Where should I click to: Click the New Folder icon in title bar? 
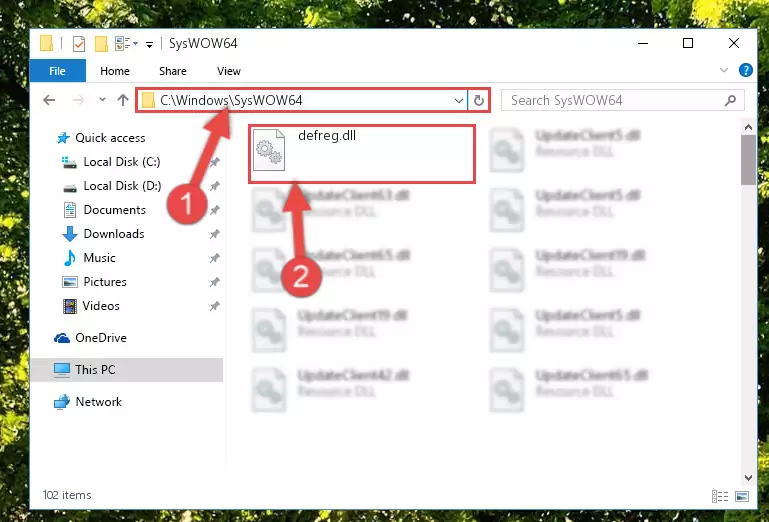[x=101, y=44]
